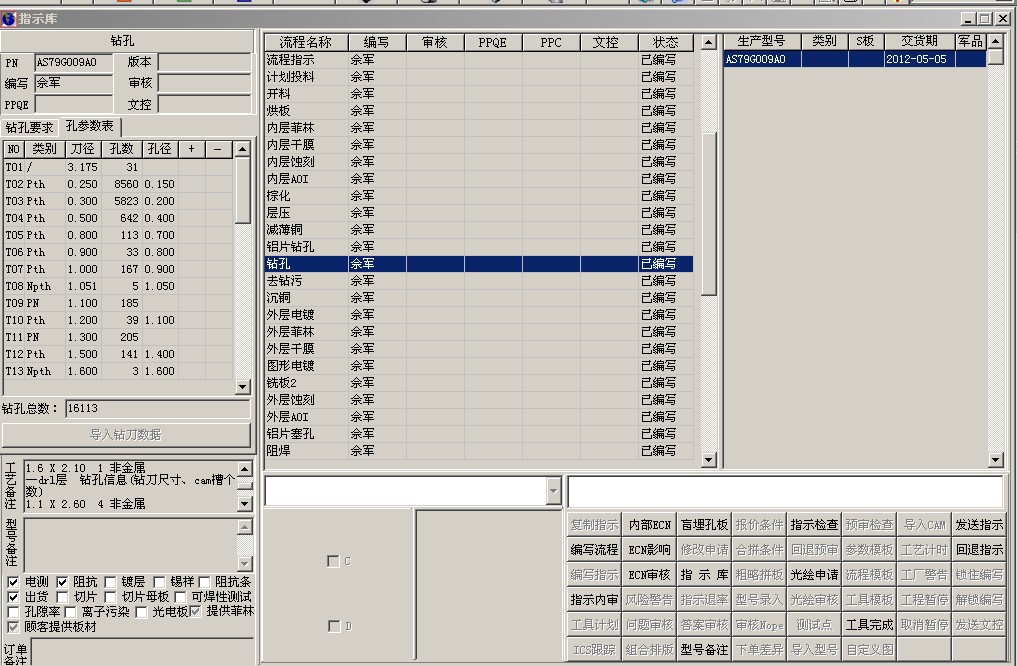The width and height of the screenshot is (1017, 666).
Task: Click the 流程名称 column header
Action: (x=305, y=42)
